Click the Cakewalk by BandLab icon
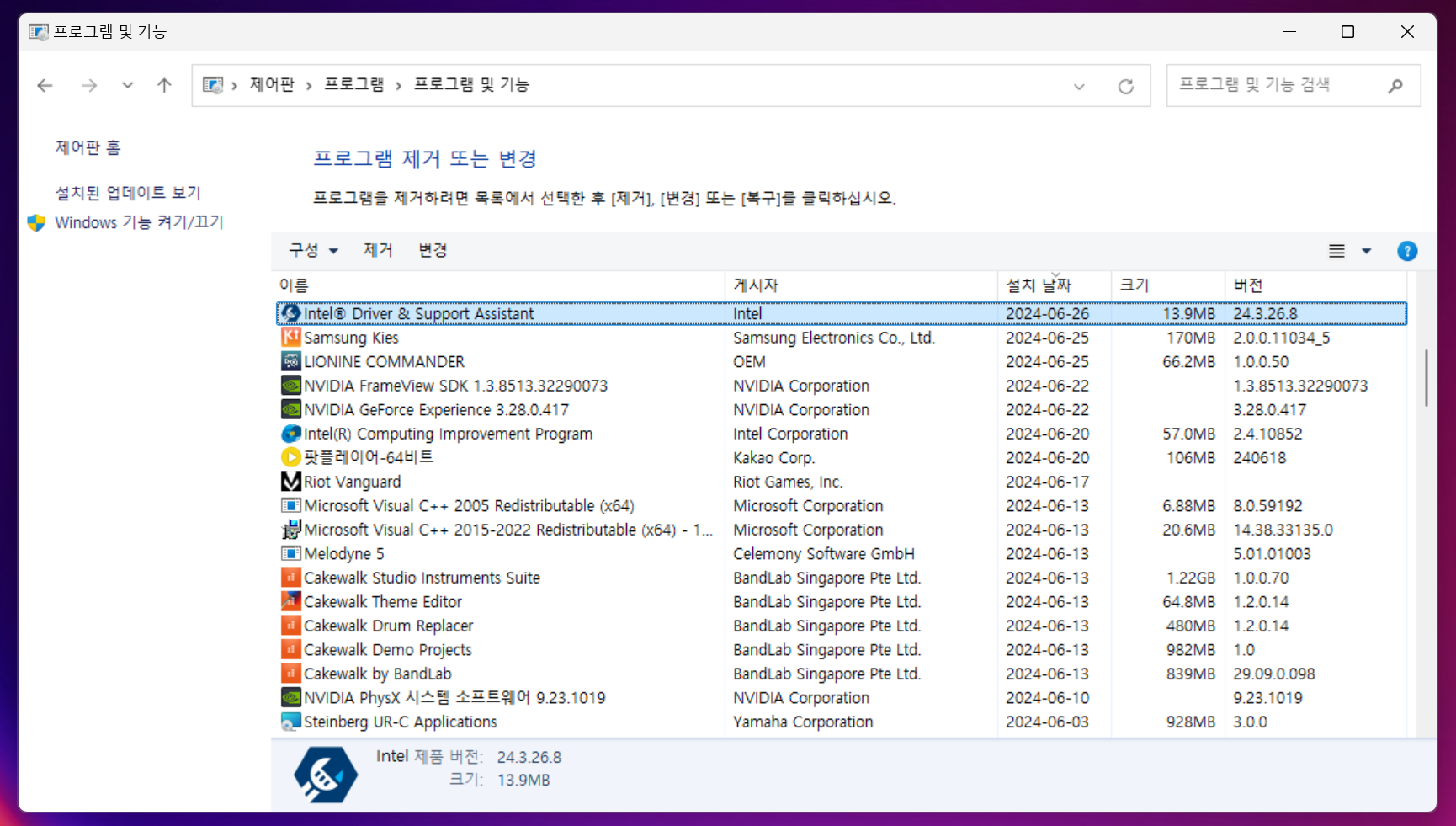 [290, 674]
